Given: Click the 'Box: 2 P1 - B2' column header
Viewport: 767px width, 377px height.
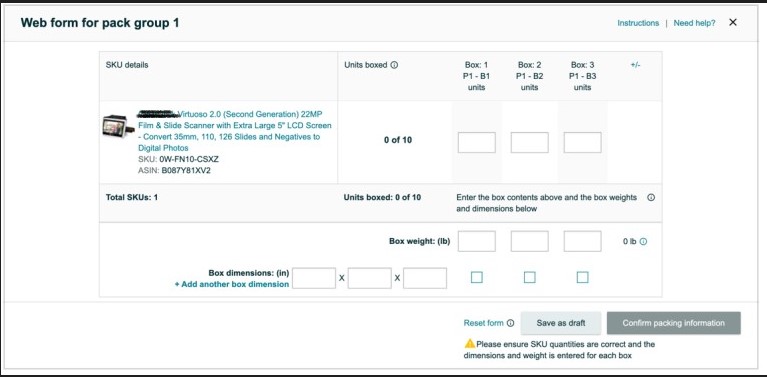Looking at the screenshot, I should (x=529, y=76).
